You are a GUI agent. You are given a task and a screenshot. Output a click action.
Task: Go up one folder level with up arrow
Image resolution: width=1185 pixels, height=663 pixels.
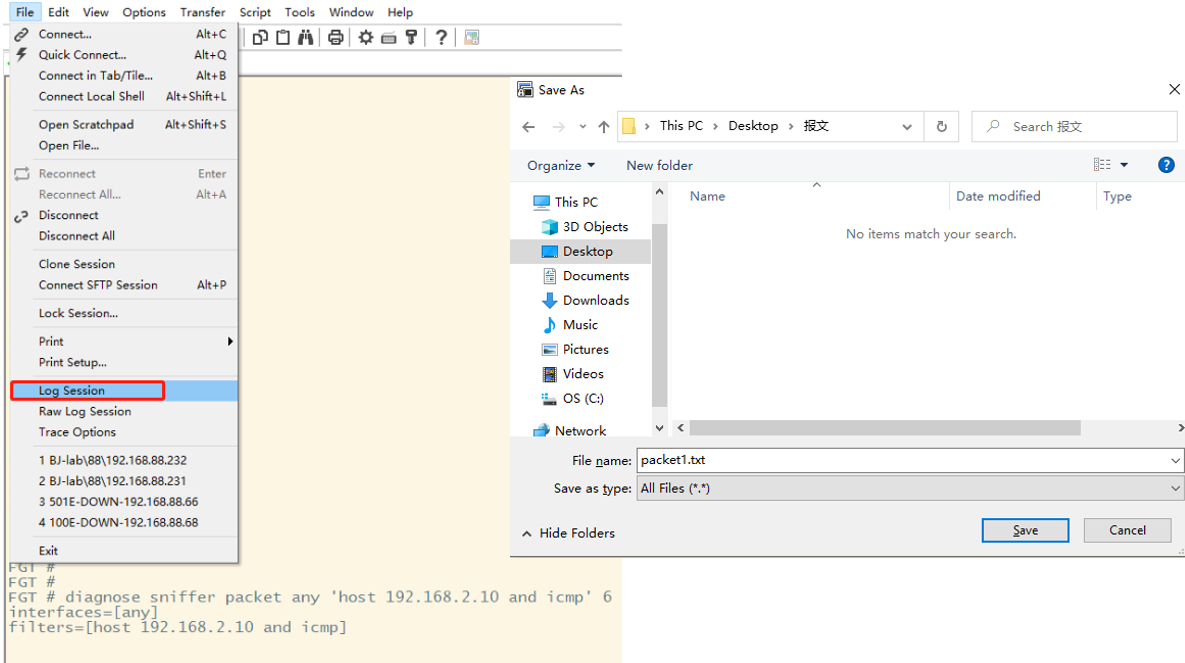click(x=604, y=127)
